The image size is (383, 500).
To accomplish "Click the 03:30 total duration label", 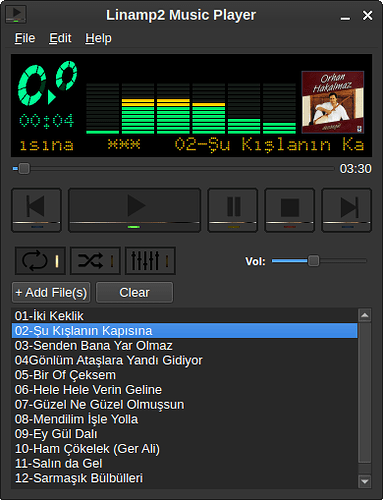I will click(x=355, y=169).
